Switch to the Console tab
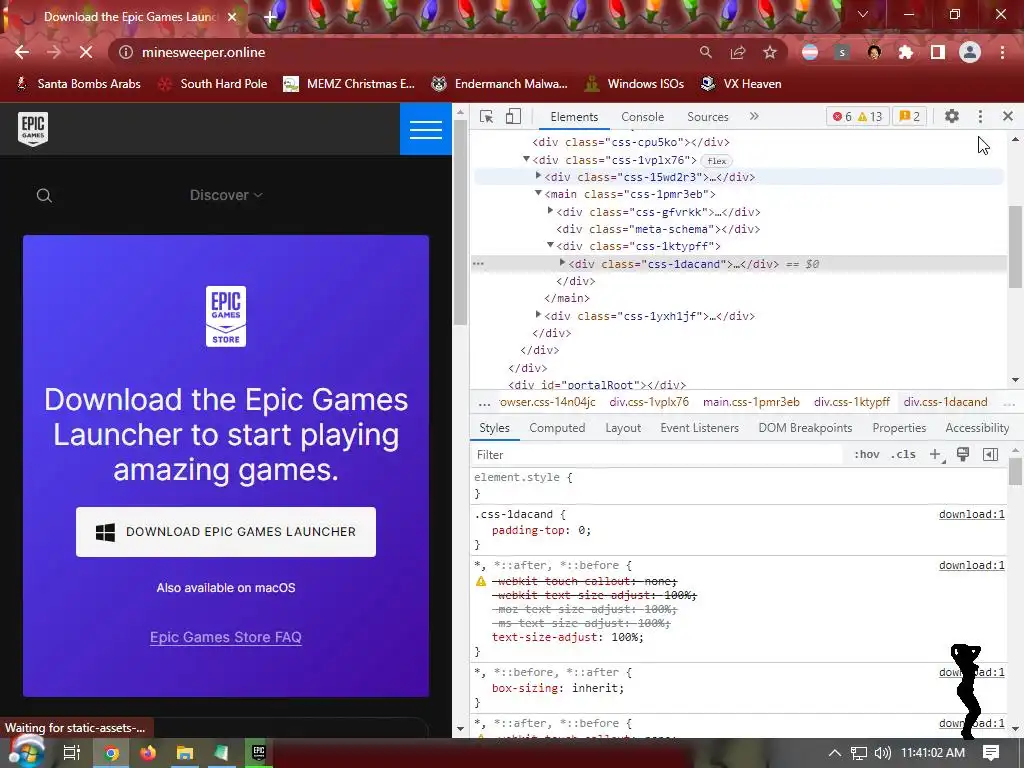1024x768 pixels. pyautogui.click(x=643, y=117)
